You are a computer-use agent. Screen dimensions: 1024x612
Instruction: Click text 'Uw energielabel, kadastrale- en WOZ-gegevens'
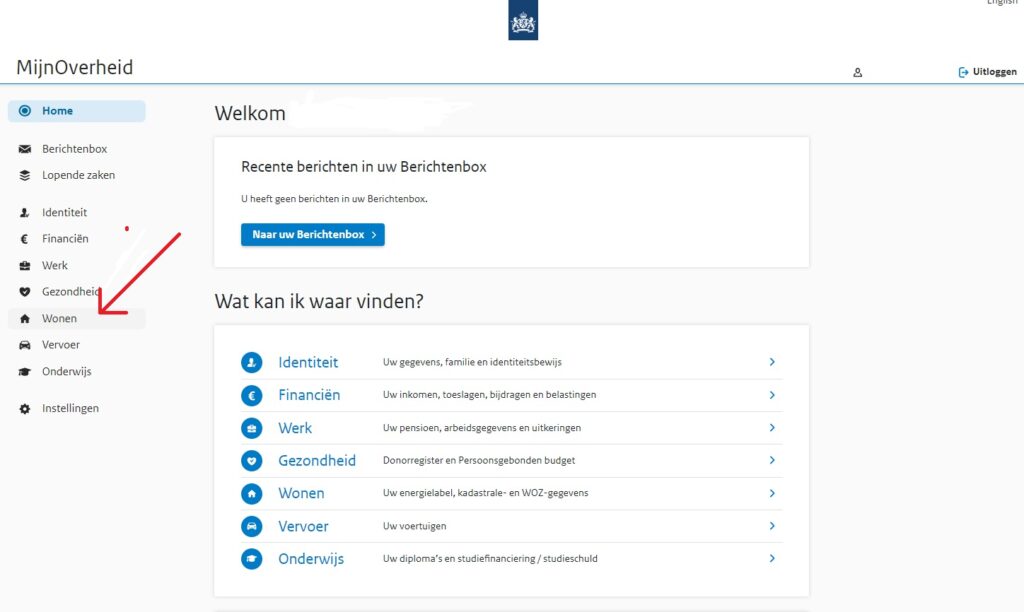[486, 493]
